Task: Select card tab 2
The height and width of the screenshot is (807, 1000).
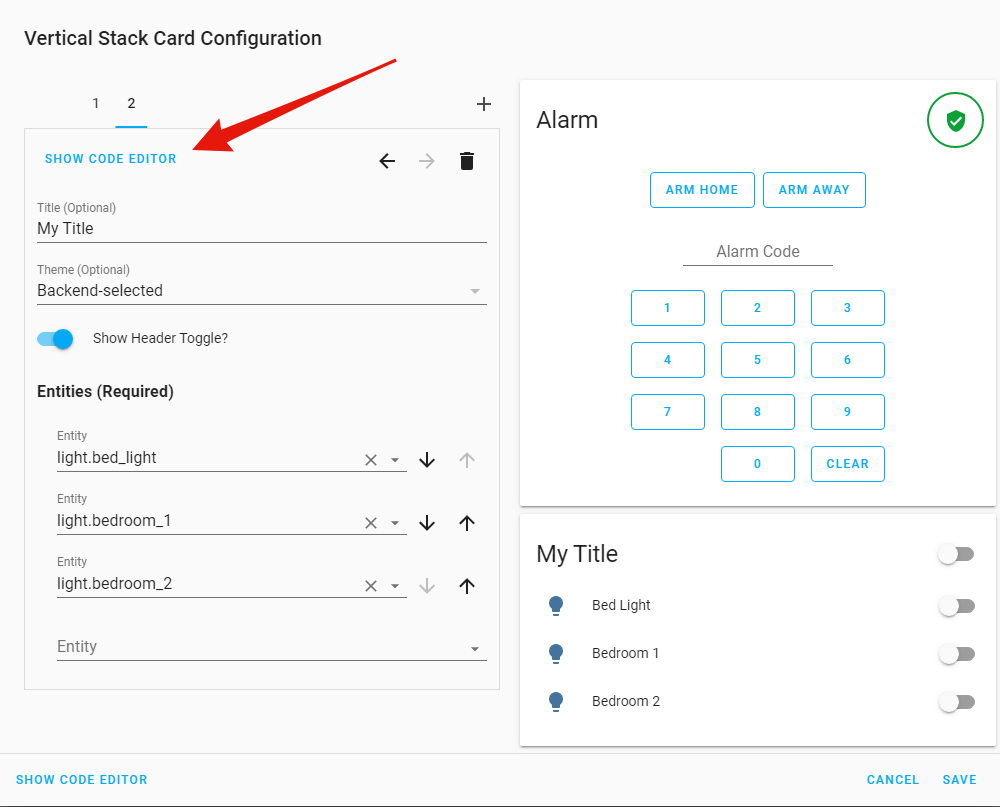Action: 131,103
